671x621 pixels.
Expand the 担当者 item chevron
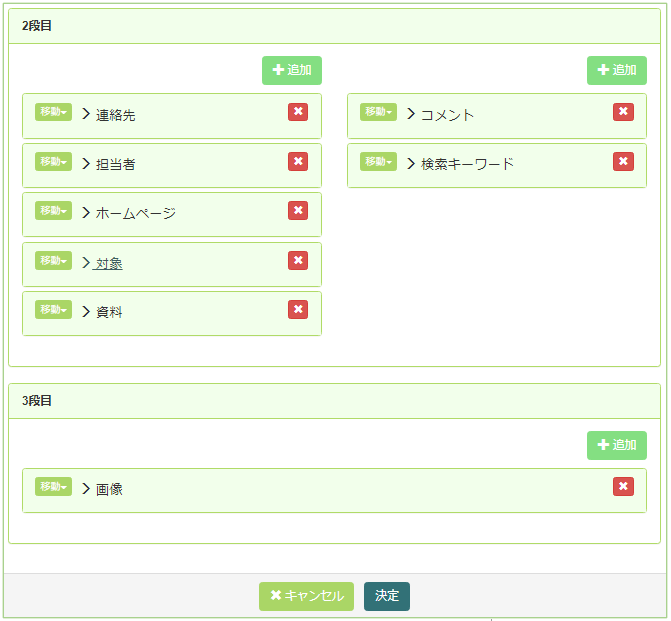(x=86, y=163)
